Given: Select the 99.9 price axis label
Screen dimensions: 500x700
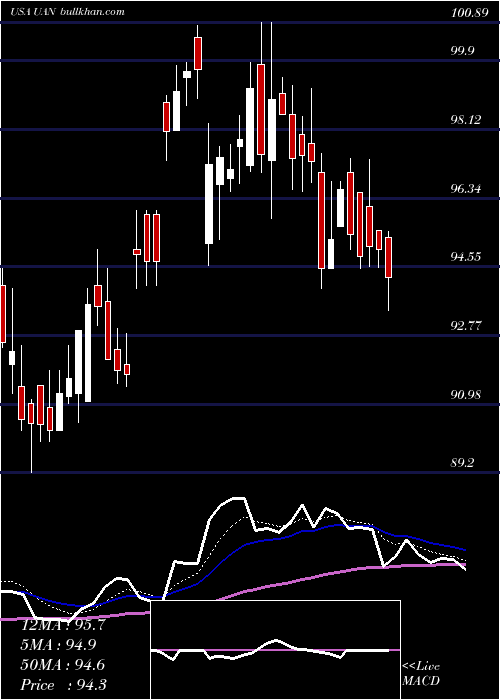Looking at the screenshot, I should [462, 50].
